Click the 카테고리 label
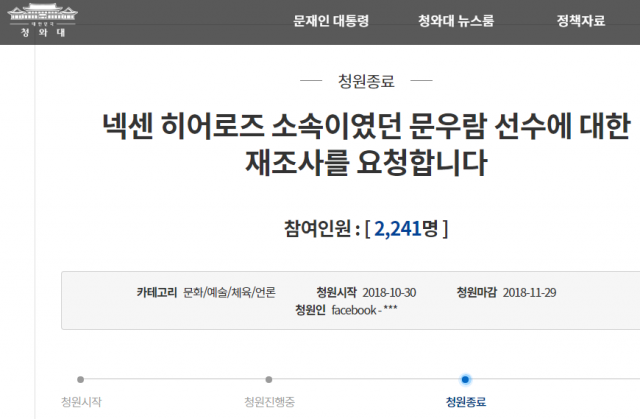640x419 pixels. point(157,293)
